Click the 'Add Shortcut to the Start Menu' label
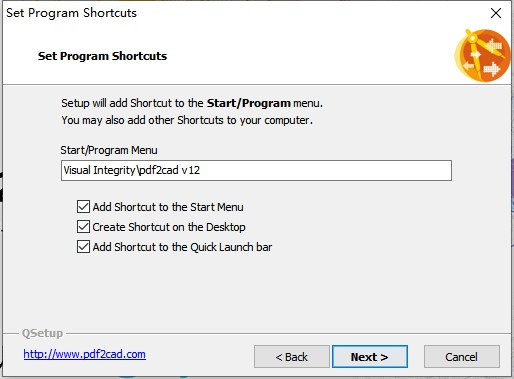 click(168, 207)
